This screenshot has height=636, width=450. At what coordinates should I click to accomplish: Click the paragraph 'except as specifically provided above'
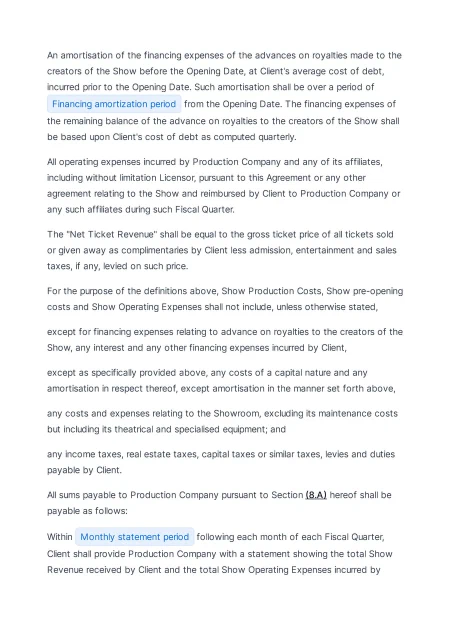coord(221,380)
